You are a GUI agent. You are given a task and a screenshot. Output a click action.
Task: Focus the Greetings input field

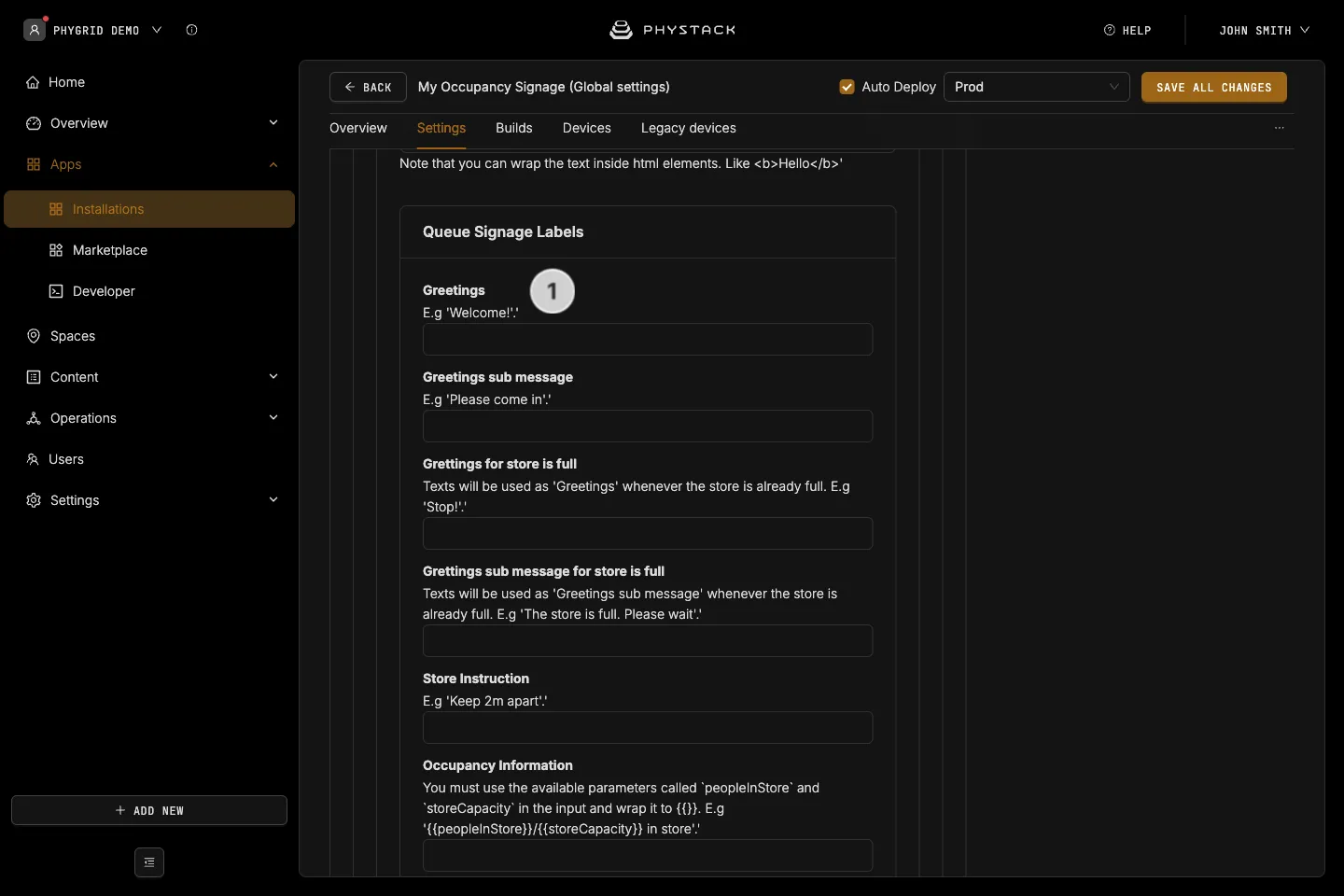tap(648, 340)
